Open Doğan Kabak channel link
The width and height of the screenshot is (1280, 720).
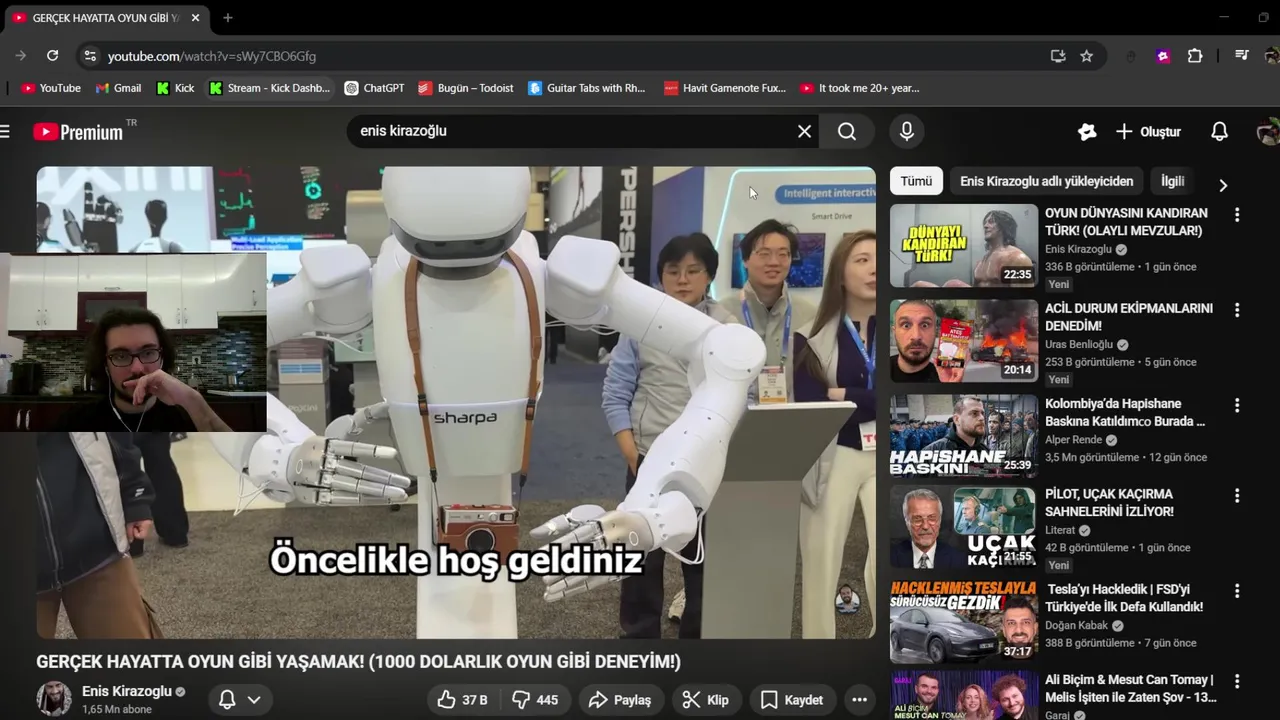pyautogui.click(x=1077, y=625)
